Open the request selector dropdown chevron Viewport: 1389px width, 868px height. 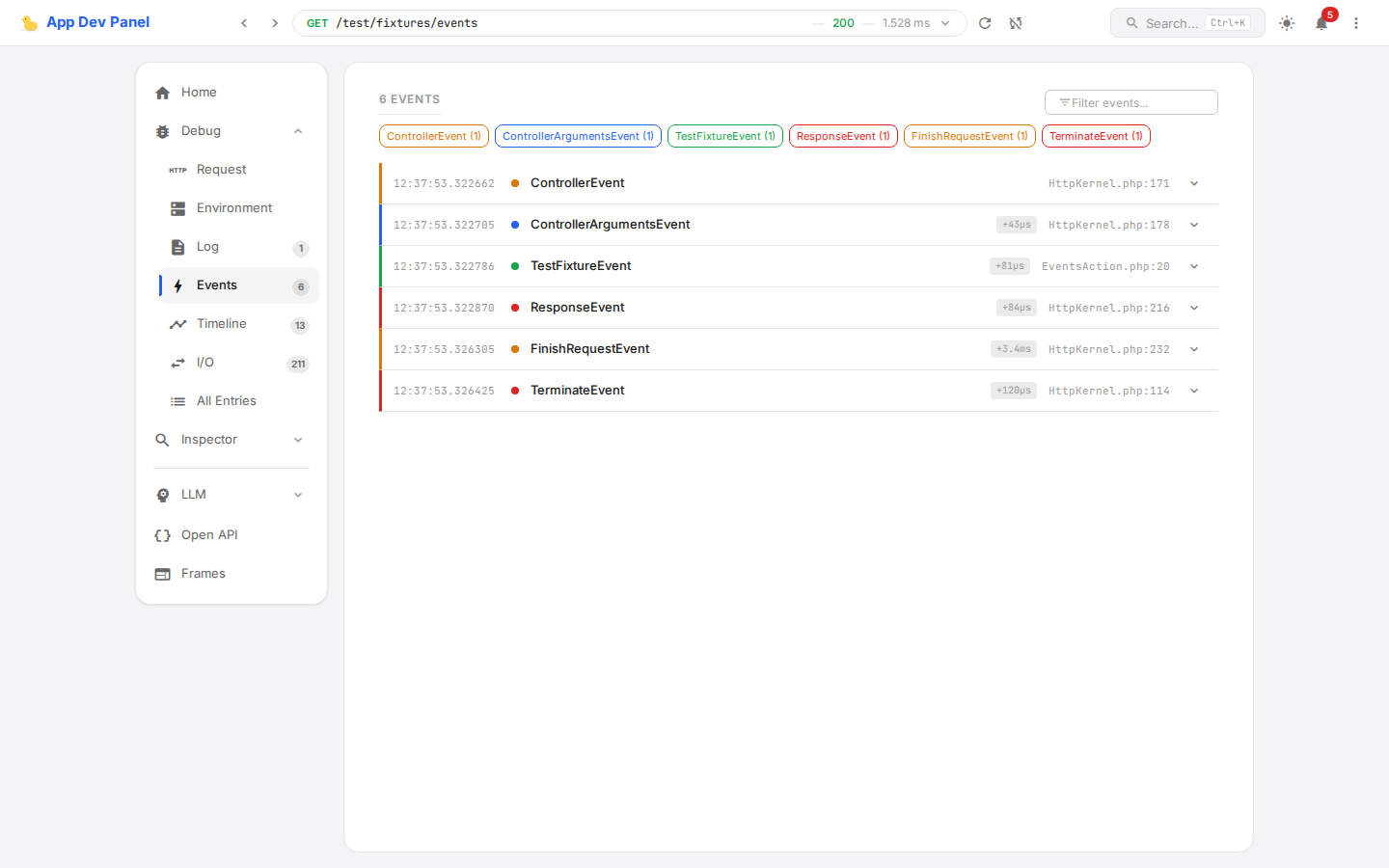945,23
